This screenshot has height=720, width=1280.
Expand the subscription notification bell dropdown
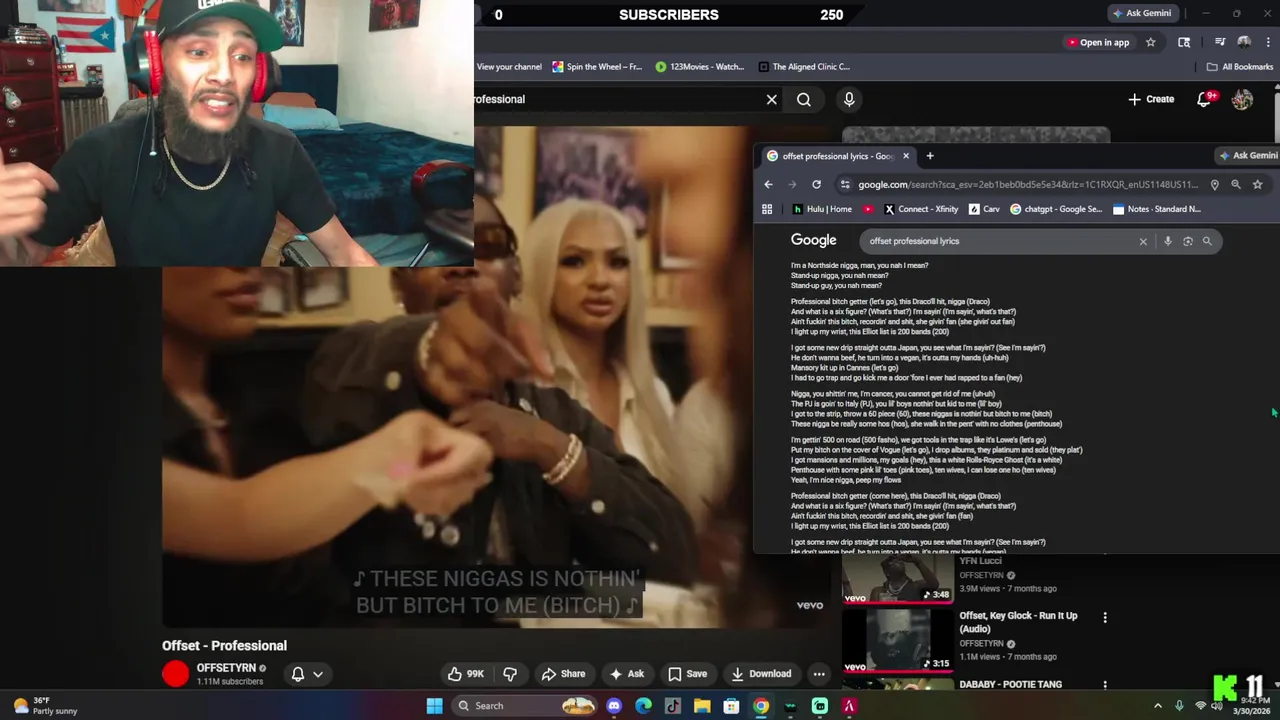click(x=307, y=674)
